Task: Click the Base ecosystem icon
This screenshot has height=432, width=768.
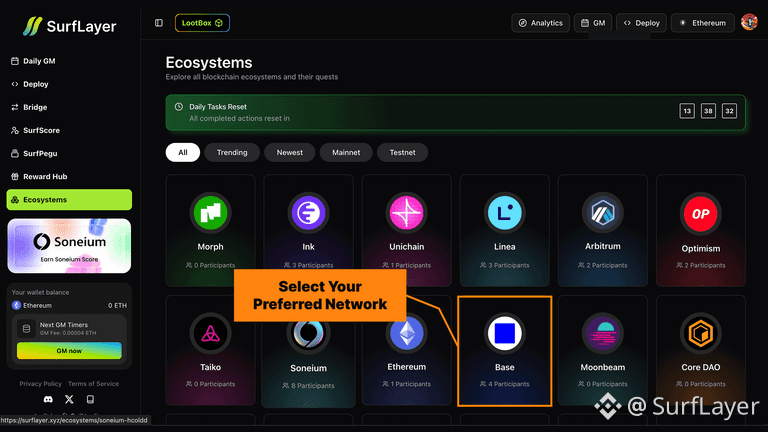Action: 504,334
